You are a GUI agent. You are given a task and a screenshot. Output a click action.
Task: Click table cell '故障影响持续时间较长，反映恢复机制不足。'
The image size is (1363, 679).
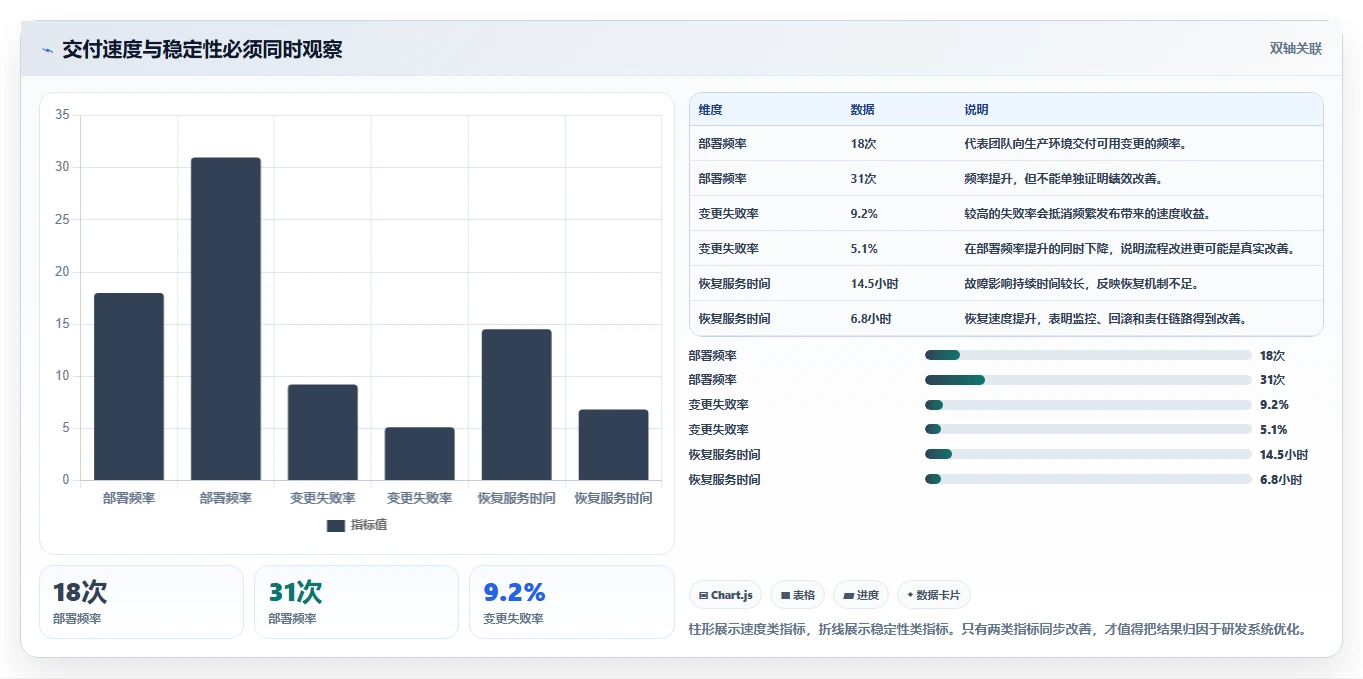pos(1081,284)
